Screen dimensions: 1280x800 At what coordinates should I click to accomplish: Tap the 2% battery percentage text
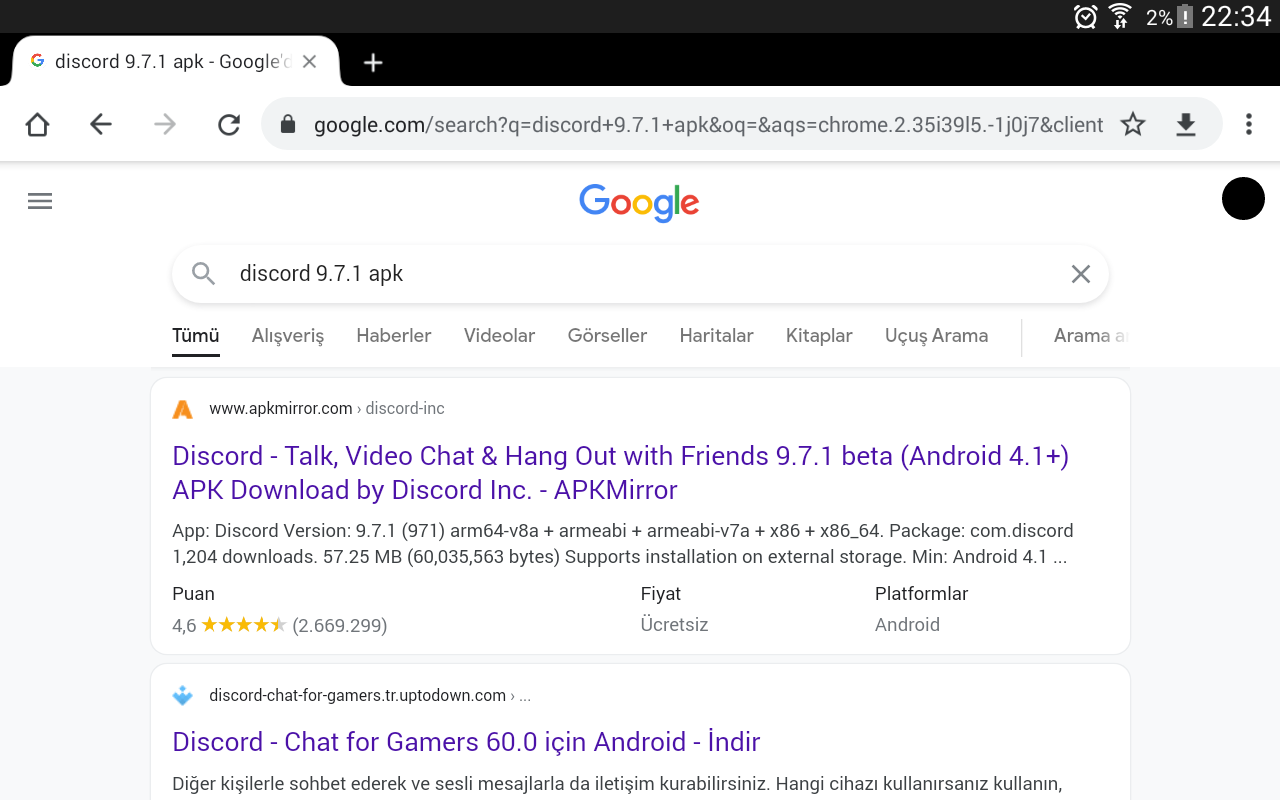[1159, 17]
